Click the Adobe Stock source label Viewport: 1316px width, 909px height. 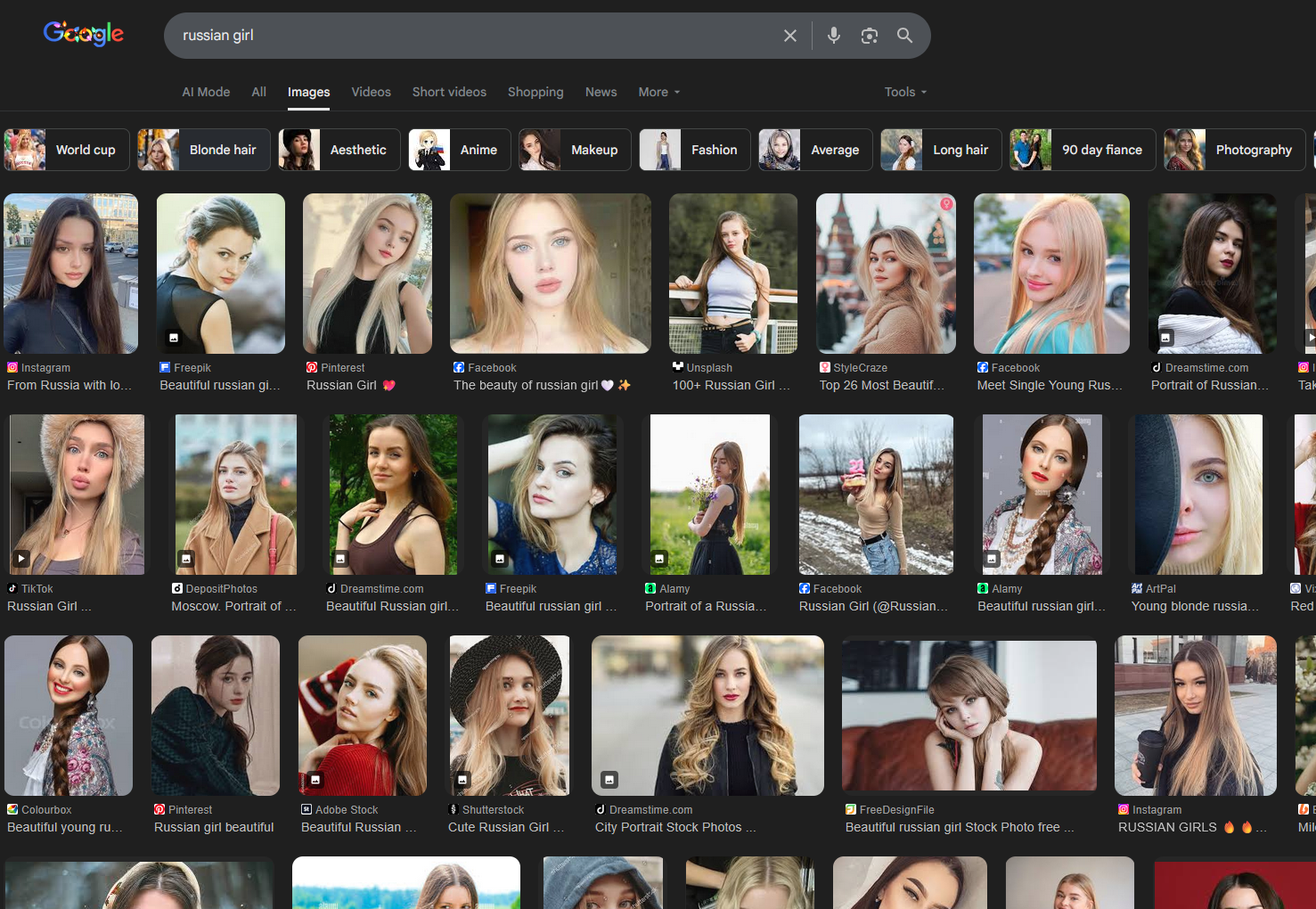pyautogui.click(x=339, y=809)
